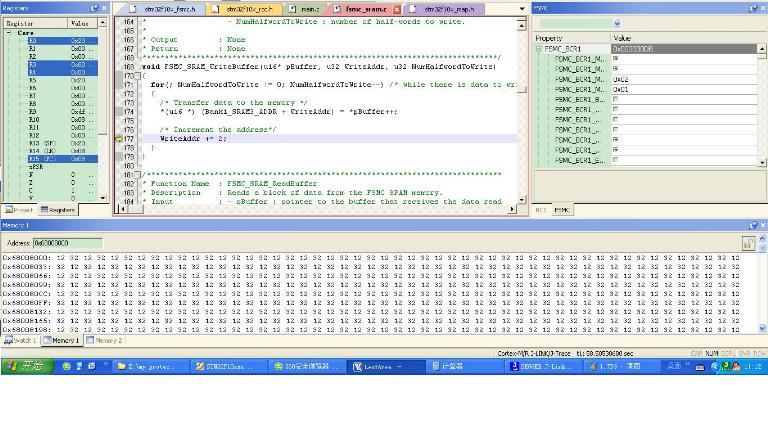
Task: Open the dropdown at the top of the FSMC panel
Action: (617, 24)
